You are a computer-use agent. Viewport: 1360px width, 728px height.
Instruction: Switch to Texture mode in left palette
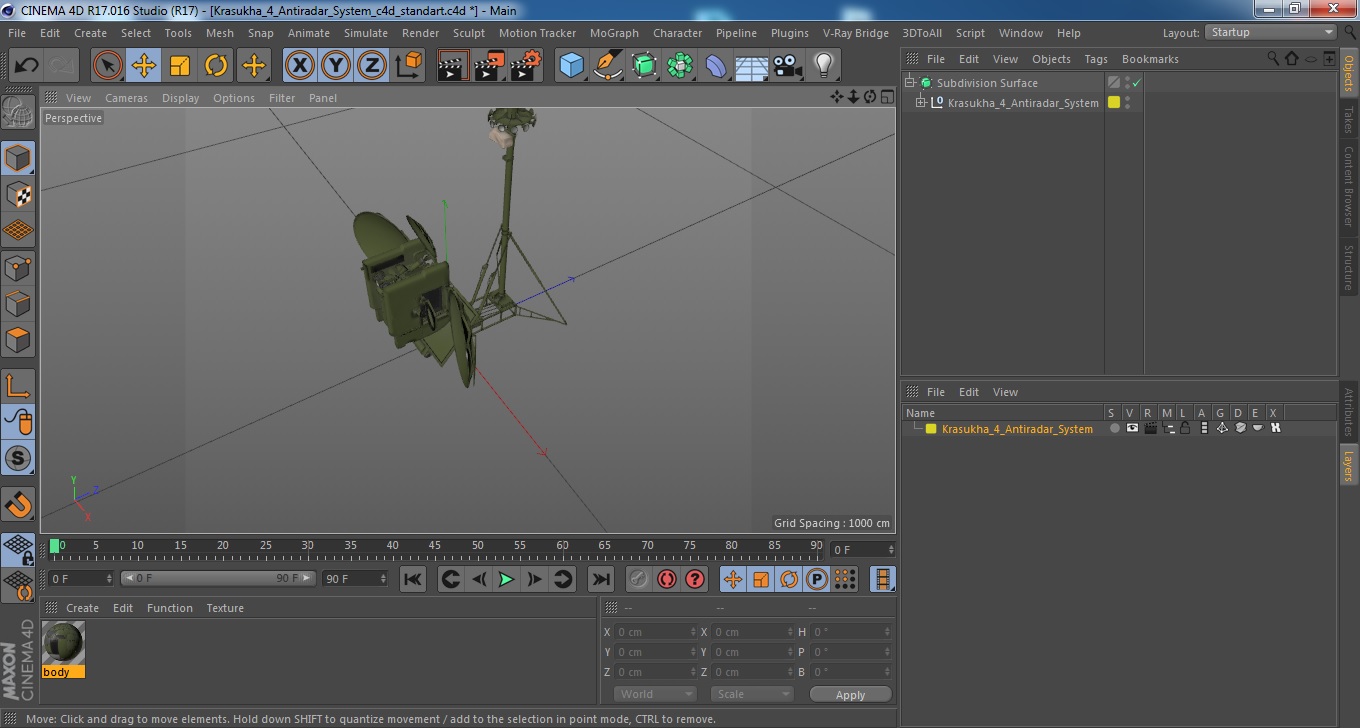[18, 194]
